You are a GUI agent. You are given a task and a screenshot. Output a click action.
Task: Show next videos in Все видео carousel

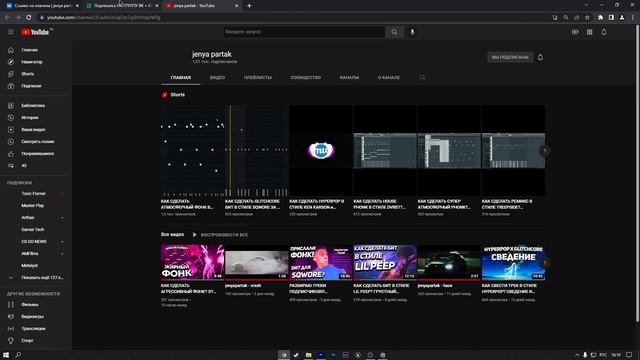click(545, 262)
